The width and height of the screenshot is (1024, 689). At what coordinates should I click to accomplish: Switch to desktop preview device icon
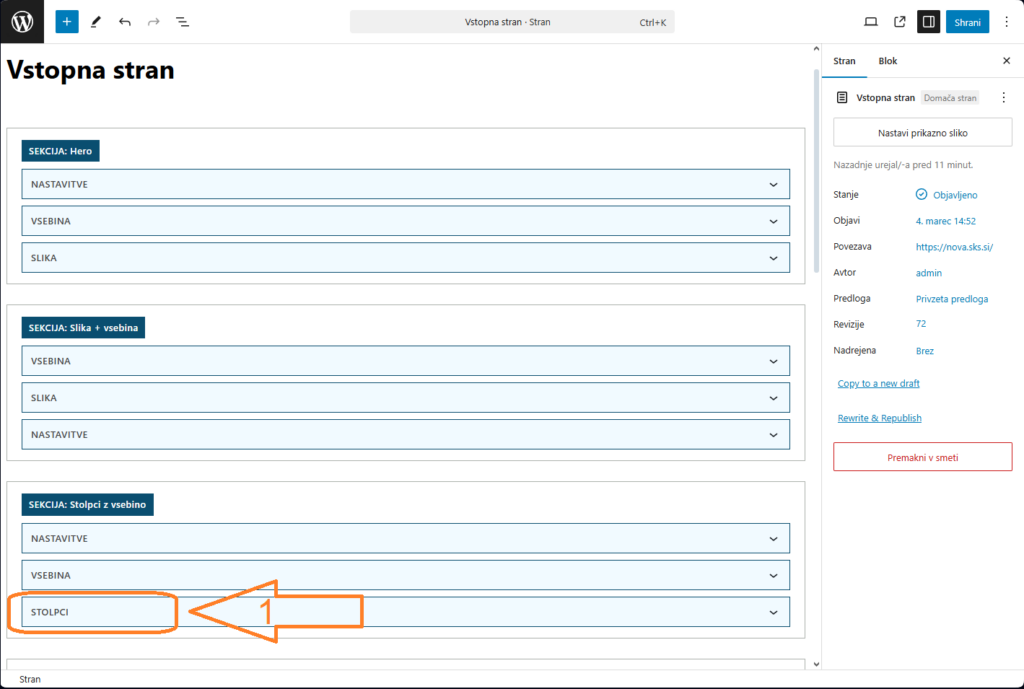(x=870, y=21)
